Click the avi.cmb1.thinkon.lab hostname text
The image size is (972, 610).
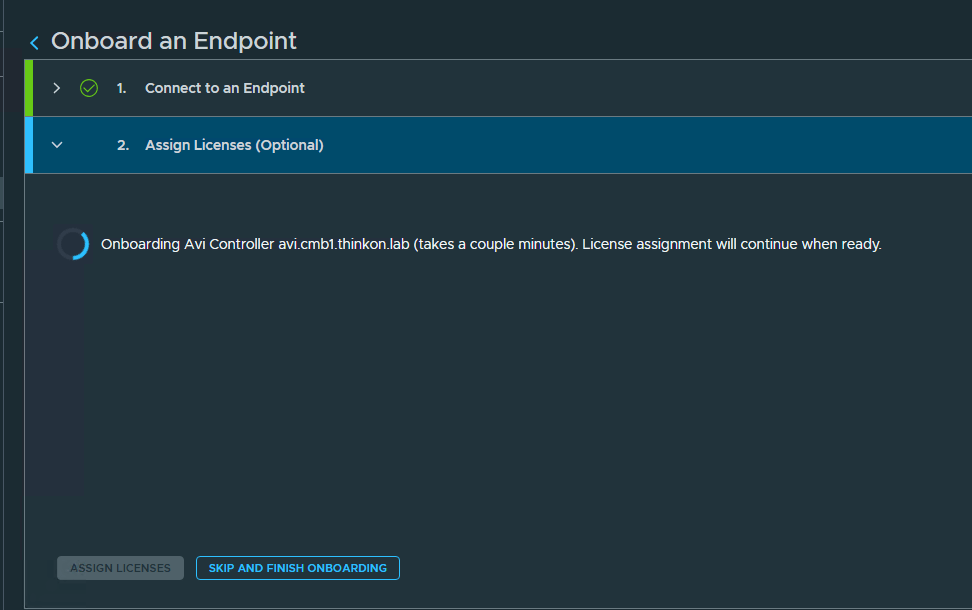pos(343,244)
